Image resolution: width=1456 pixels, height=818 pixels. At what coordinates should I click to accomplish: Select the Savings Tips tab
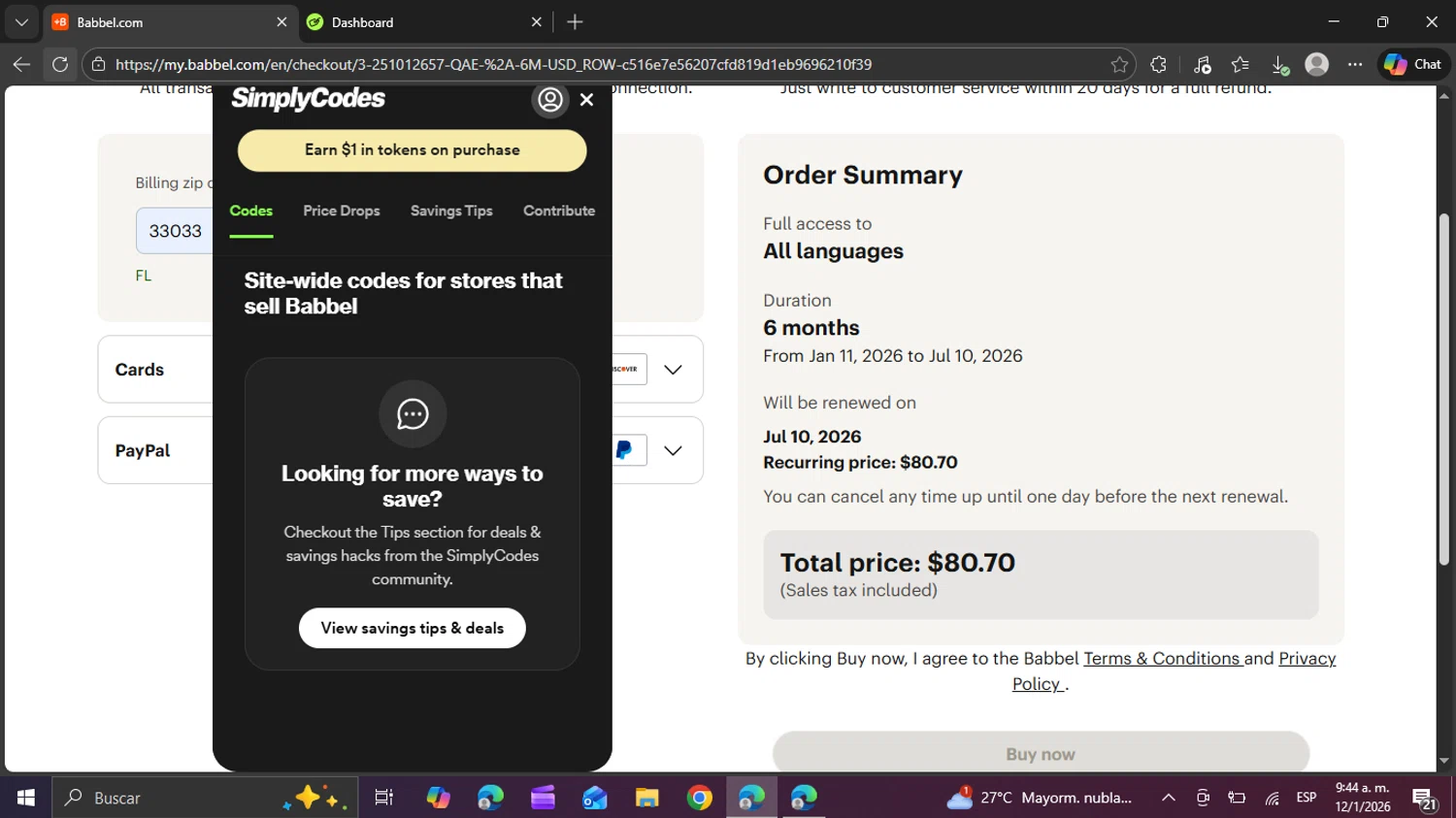pyautogui.click(x=451, y=211)
